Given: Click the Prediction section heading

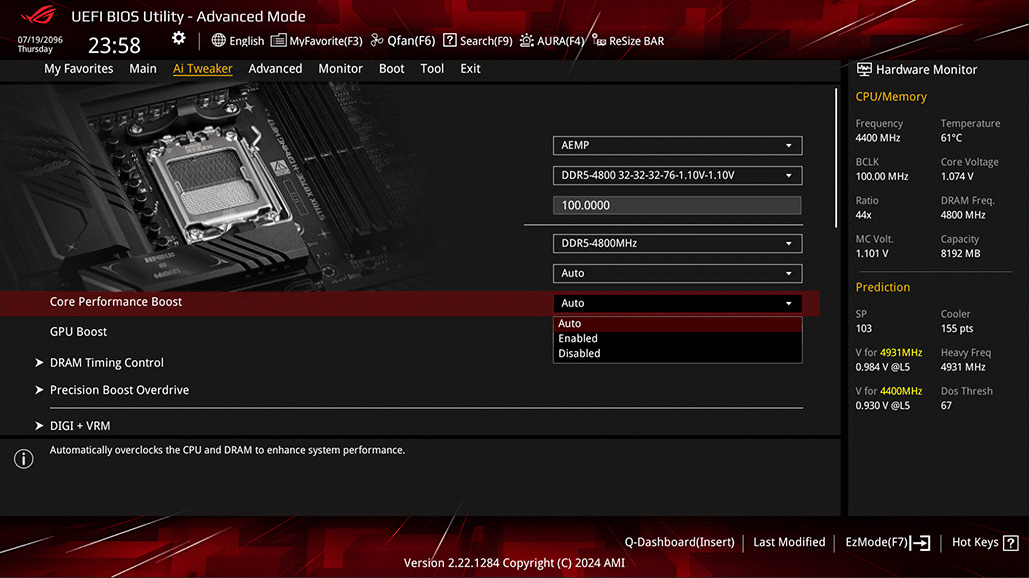Looking at the screenshot, I should pyautogui.click(x=883, y=287).
